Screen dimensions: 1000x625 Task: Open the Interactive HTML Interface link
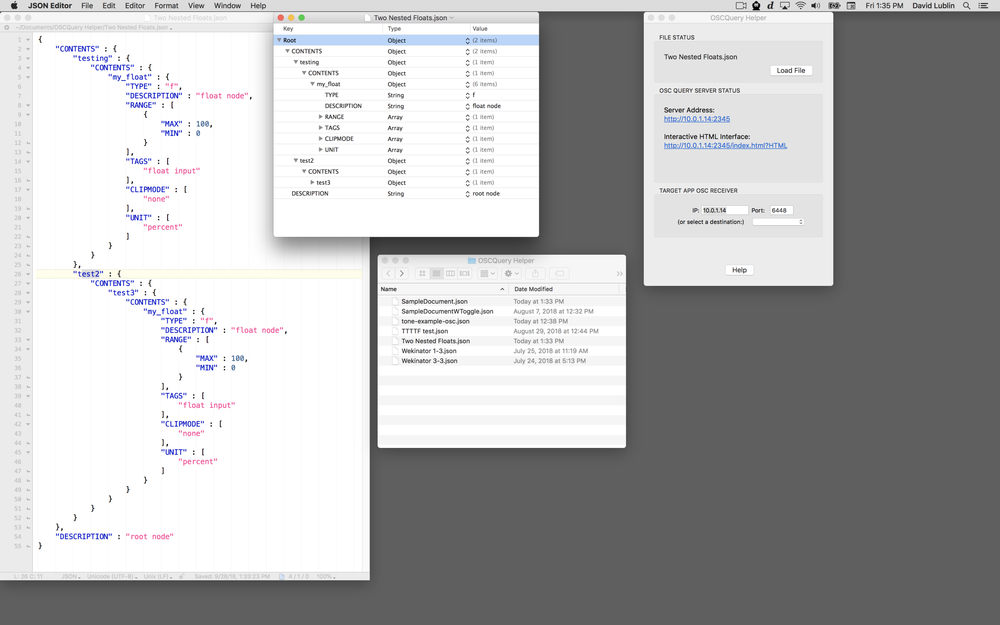coord(725,145)
